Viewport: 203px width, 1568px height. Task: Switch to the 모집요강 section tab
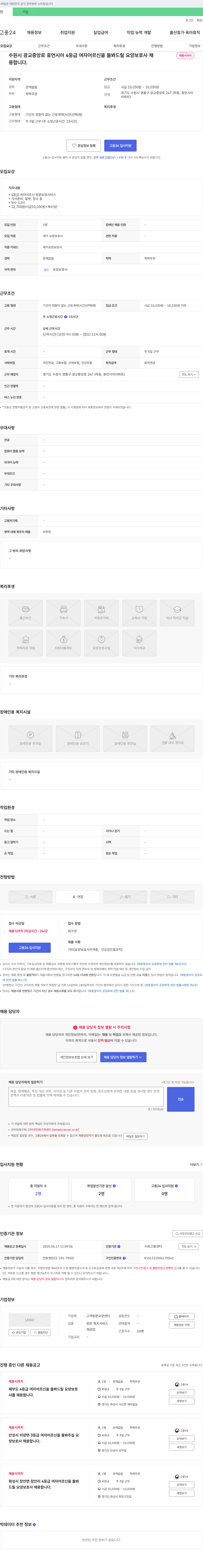pyautogui.click(x=6, y=46)
